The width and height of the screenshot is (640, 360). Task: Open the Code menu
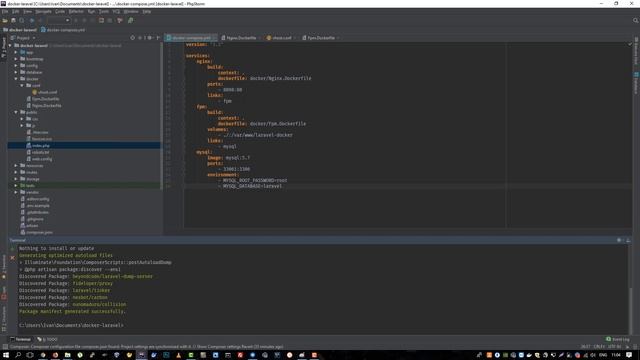[60, 11]
